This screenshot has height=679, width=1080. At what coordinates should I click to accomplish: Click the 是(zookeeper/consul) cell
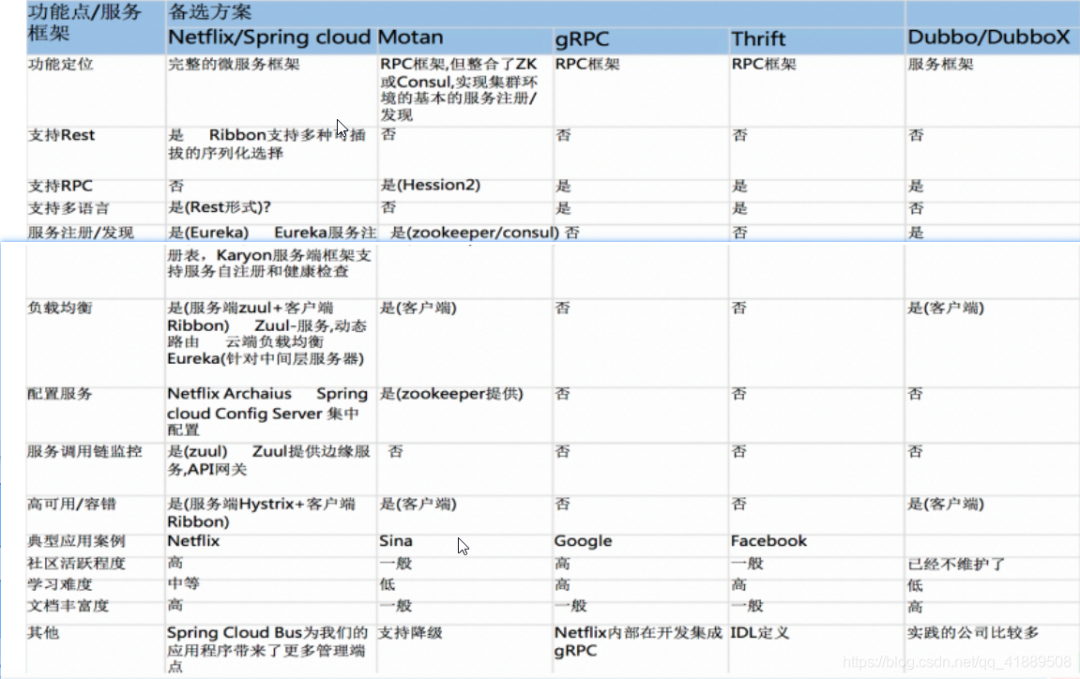(475, 233)
